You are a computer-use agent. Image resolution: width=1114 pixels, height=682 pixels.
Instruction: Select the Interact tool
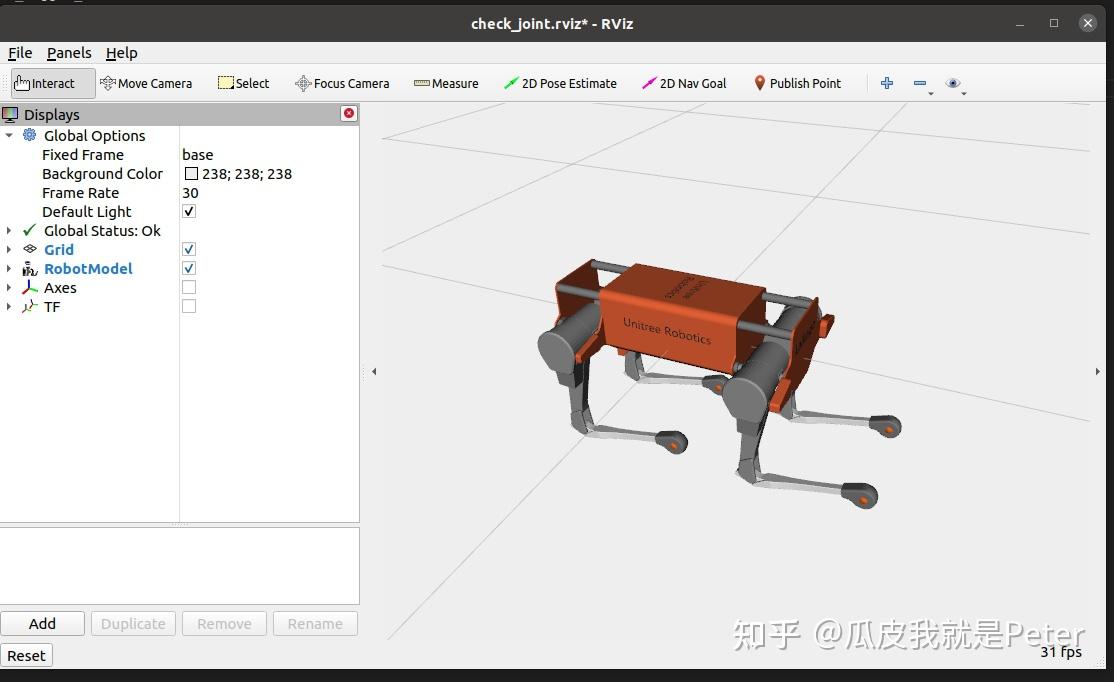click(53, 83)
